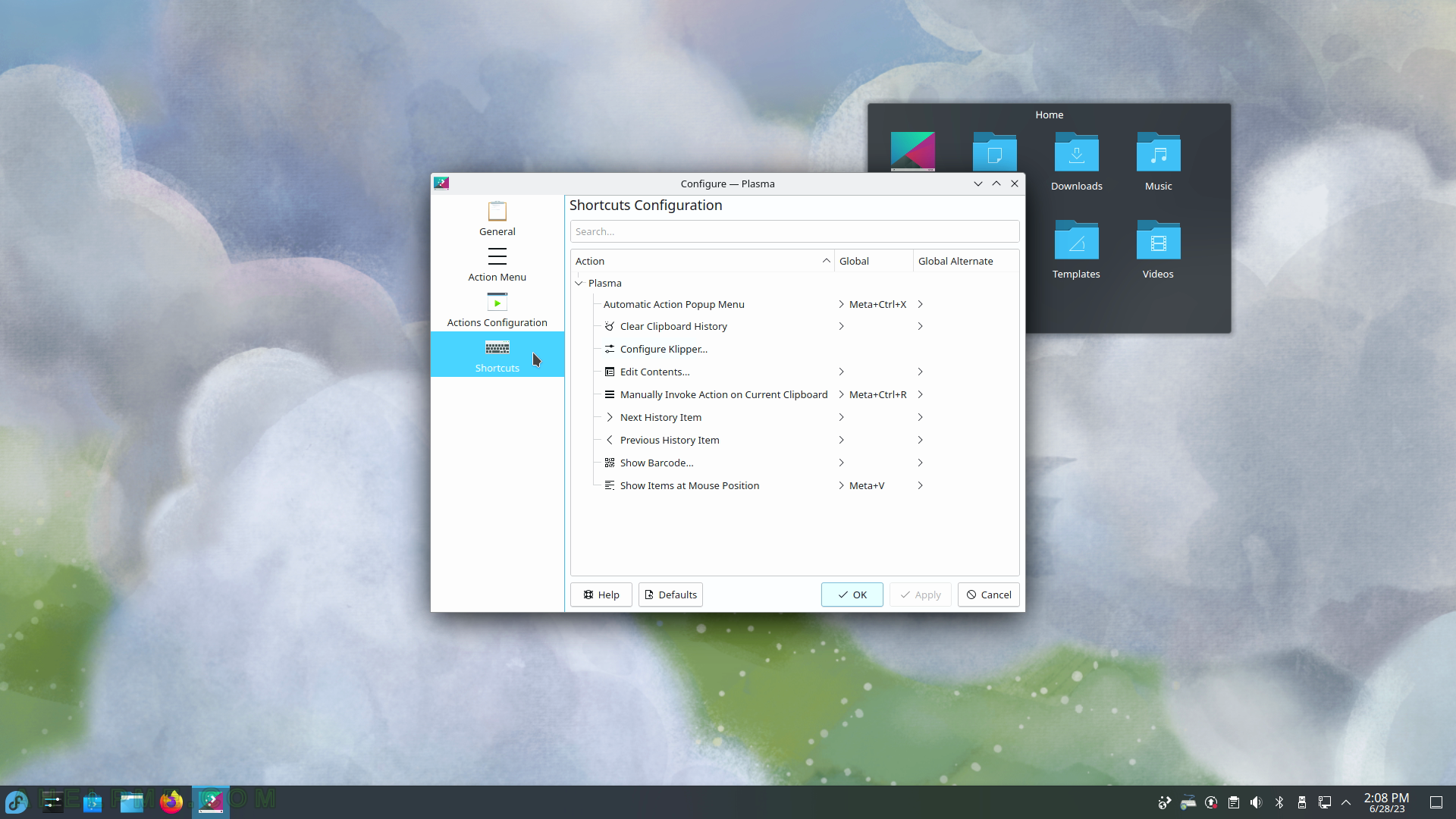This screenshot has width=1456, height=819.
Task: Click the Next History Item arrow icon
Action: [610, 417]
